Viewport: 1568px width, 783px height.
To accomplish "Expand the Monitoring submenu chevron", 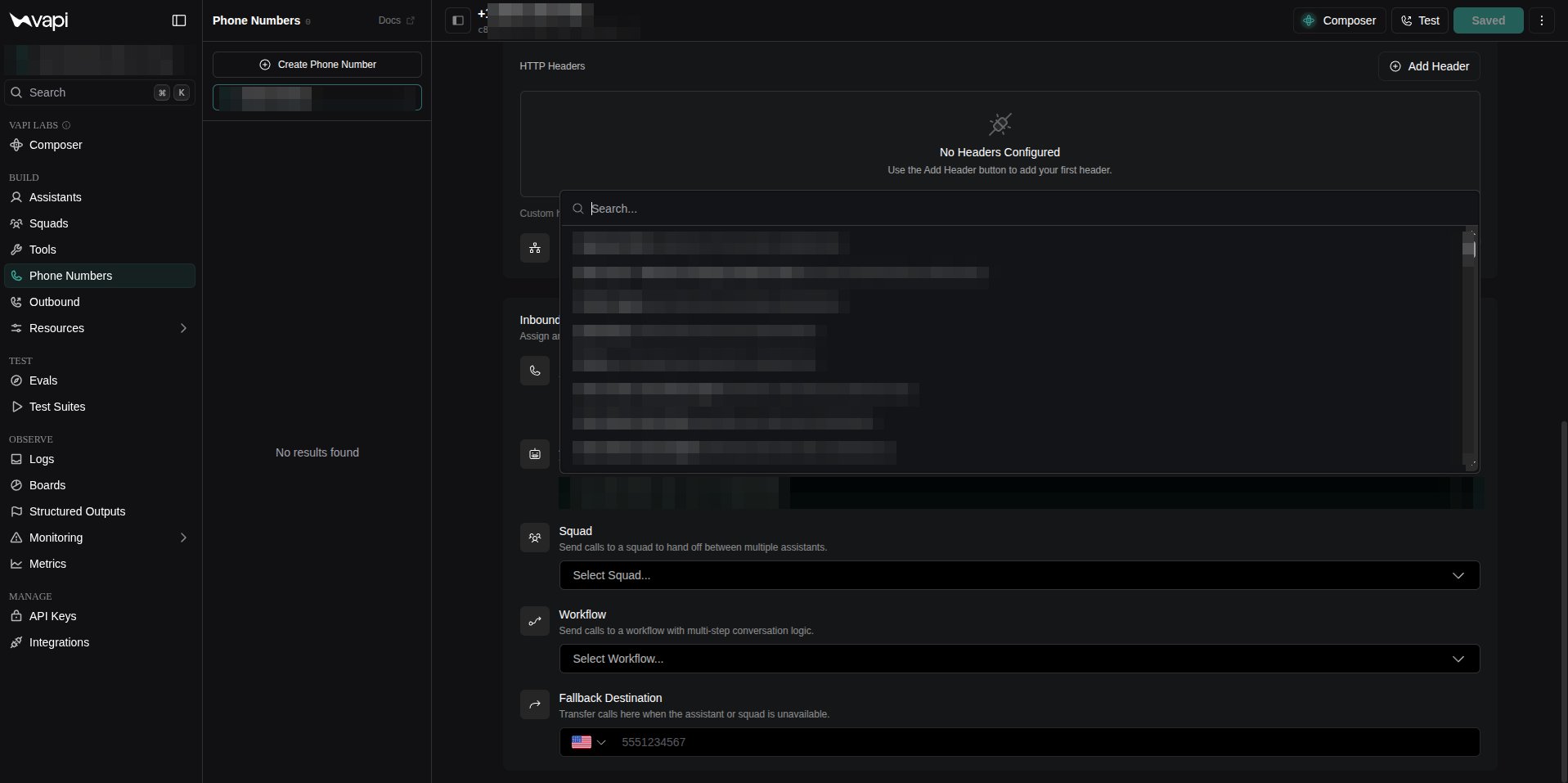I will (183, 538).
